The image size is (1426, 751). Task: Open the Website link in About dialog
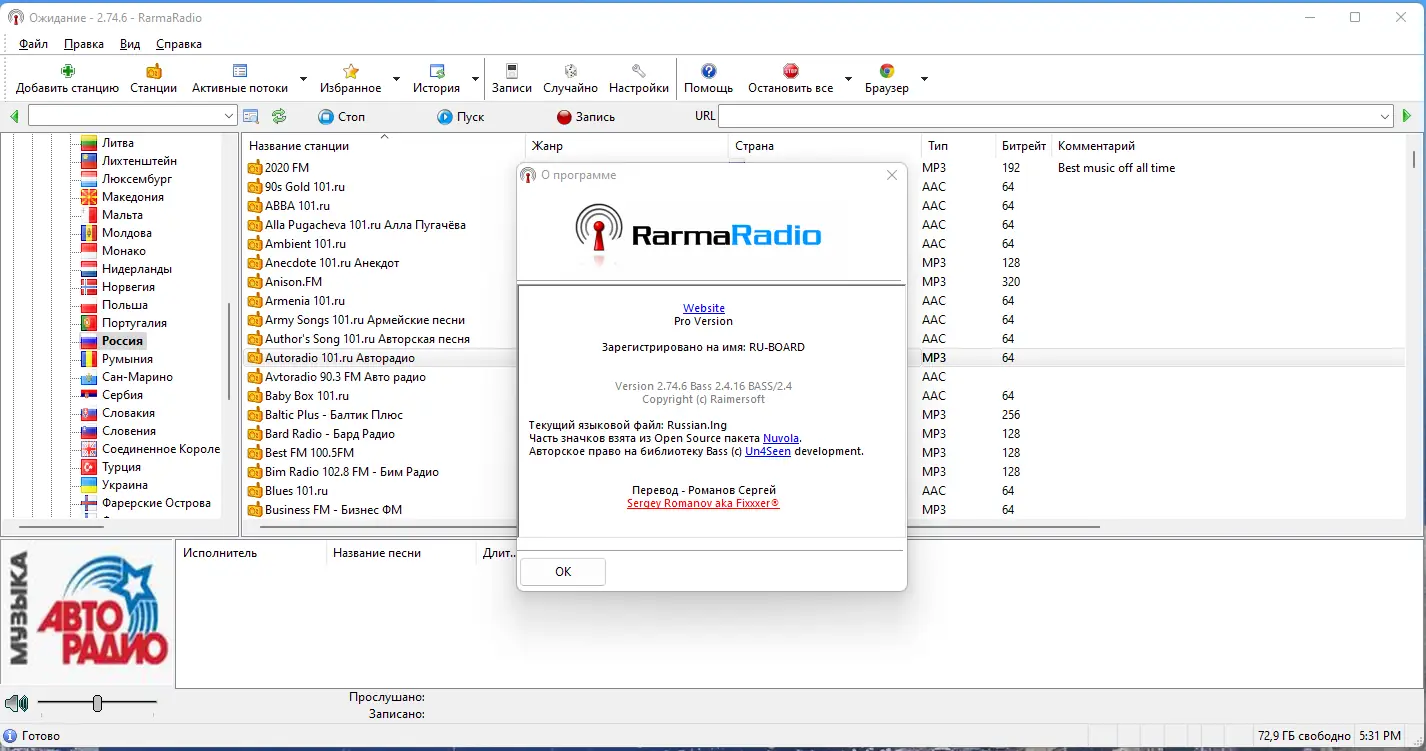point(703,308)
